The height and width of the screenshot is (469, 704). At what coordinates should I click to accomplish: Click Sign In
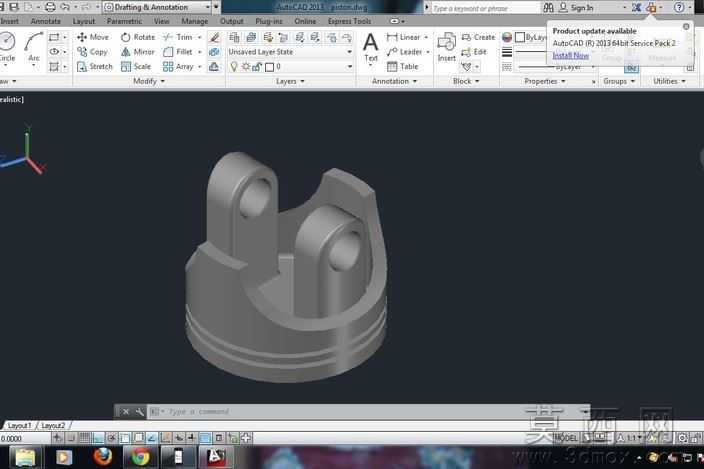[x=576, y=8]
